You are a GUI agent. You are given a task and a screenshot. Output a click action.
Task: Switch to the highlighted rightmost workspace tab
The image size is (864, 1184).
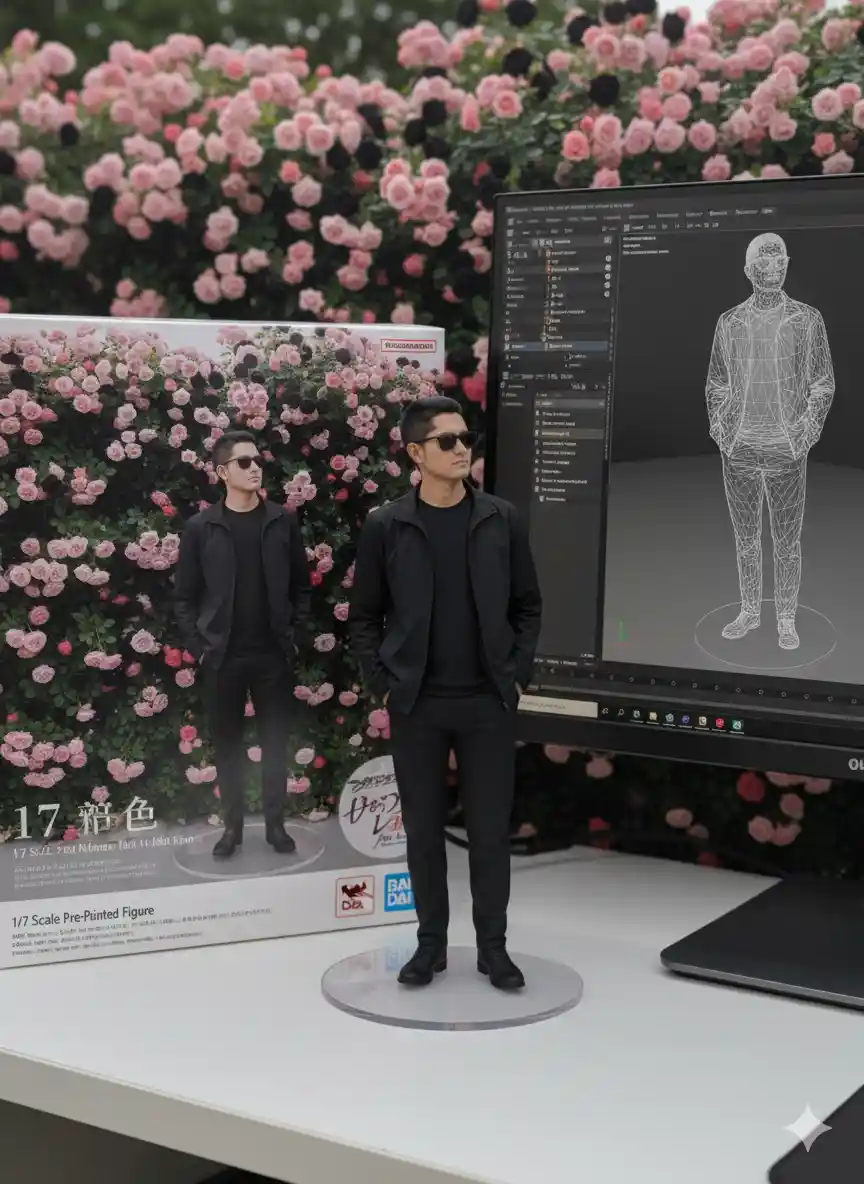(767, 212)
